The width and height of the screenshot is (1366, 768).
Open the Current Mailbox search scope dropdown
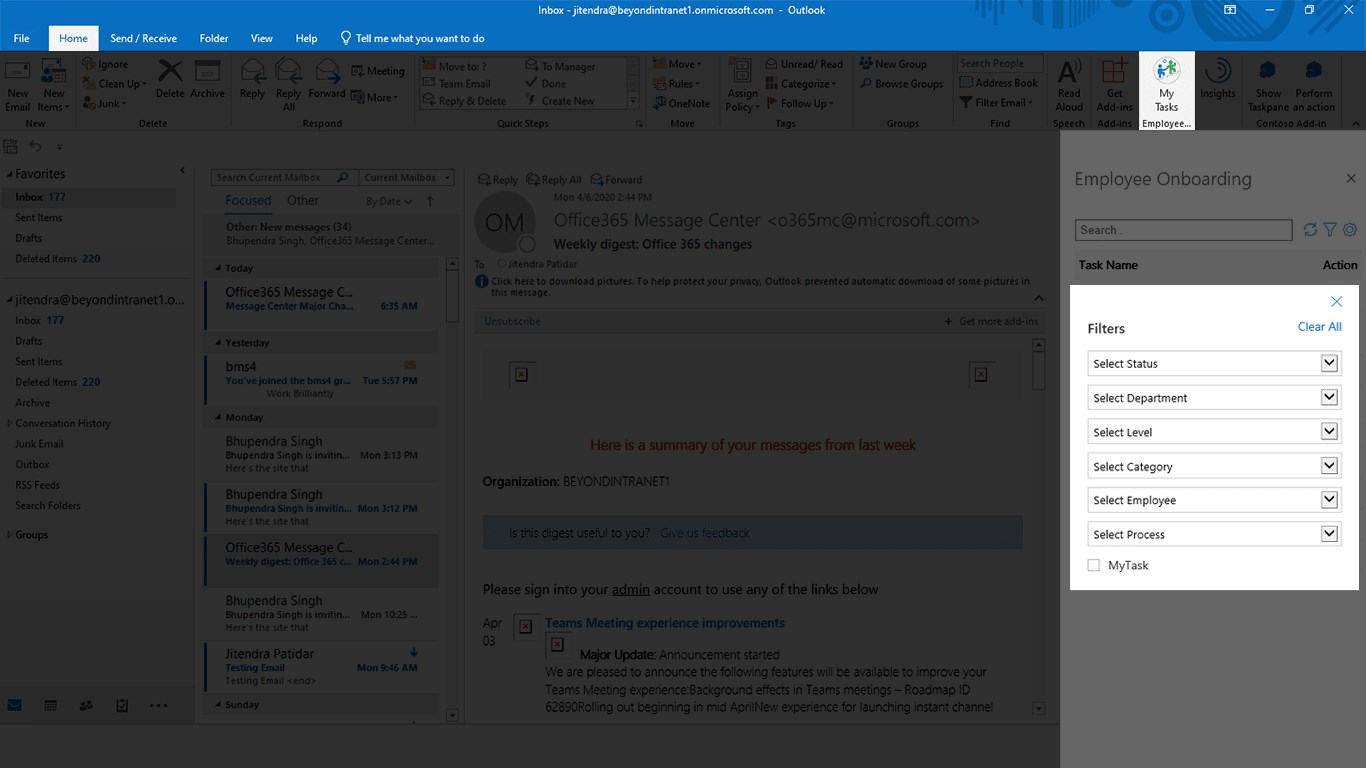(407, 178)
